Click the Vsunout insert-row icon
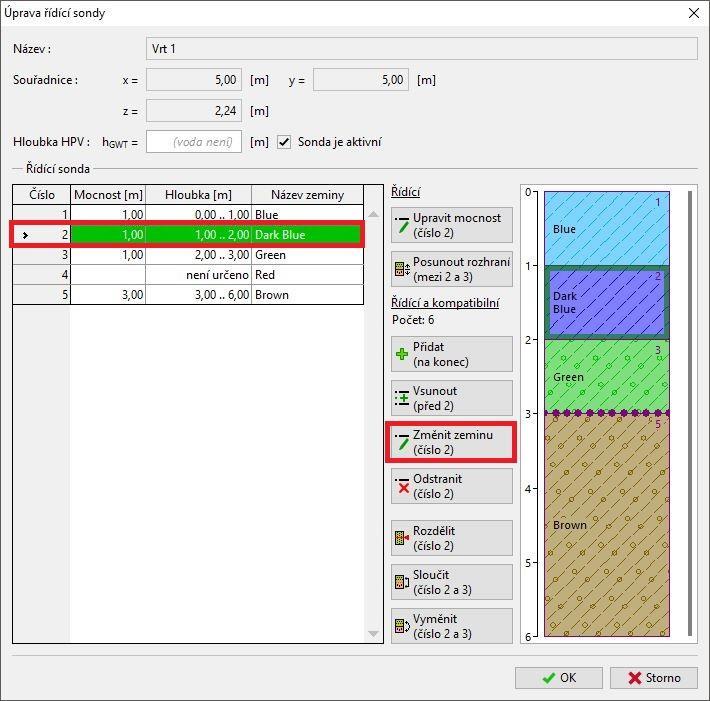Screen dimensions: 710x701 [402, 398]
